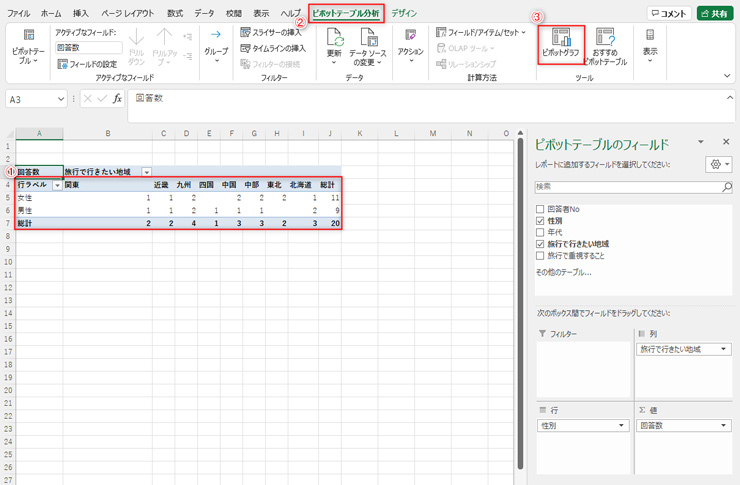
Task: Click the 共有 (Share) button
Action: [714, 13]
